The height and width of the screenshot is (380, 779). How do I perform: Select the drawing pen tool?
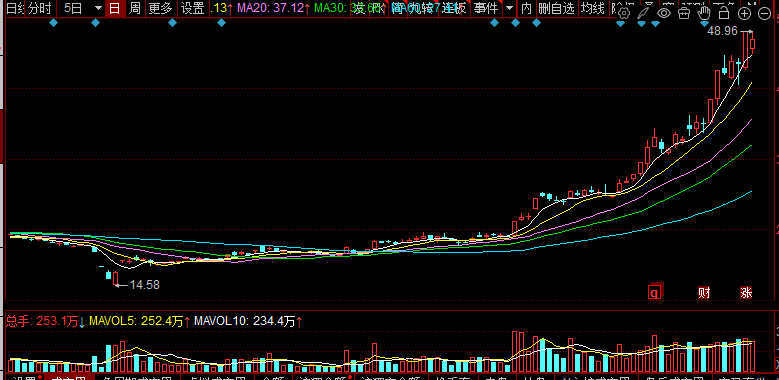point(644,13)
